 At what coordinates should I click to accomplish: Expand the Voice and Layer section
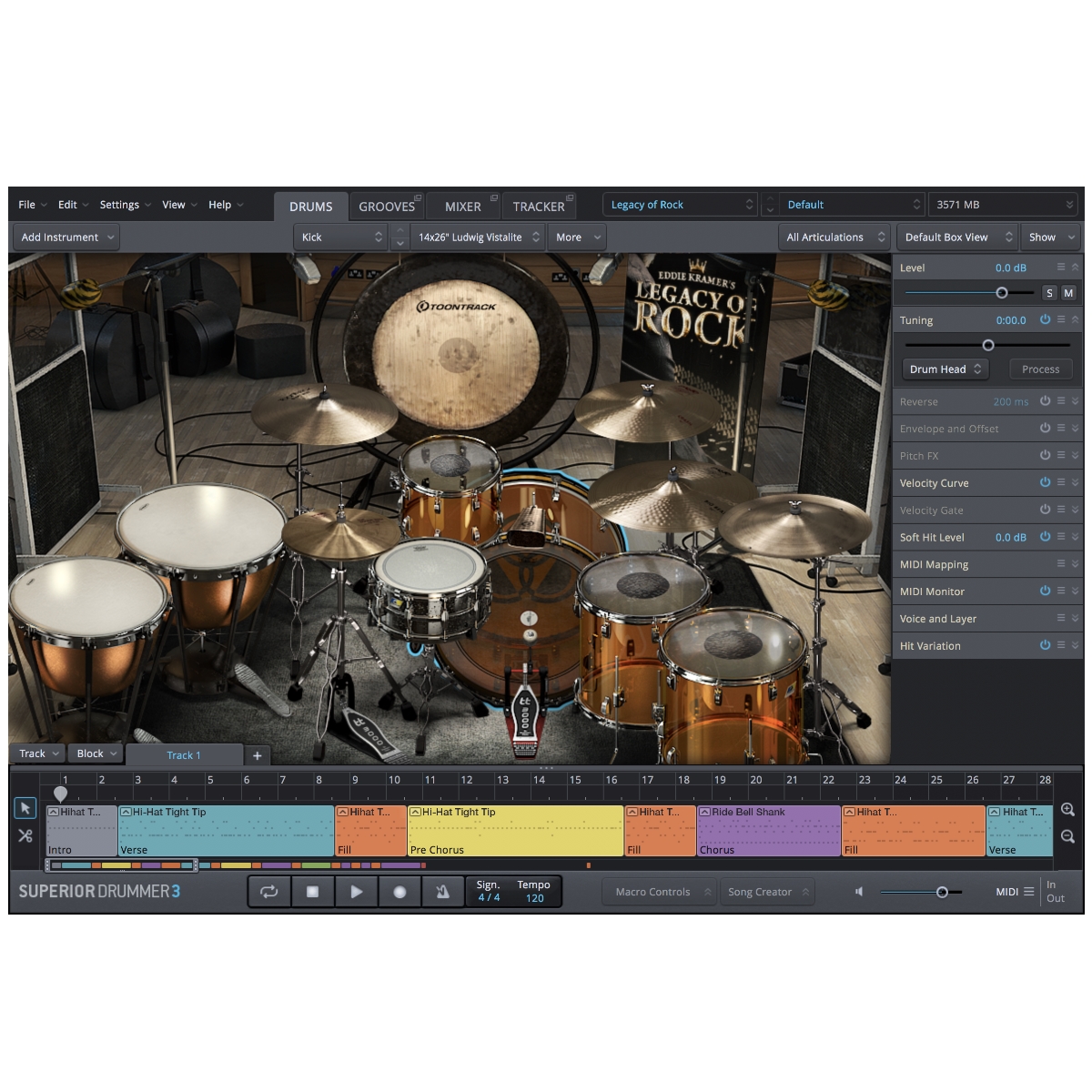tap(1075, 619)
